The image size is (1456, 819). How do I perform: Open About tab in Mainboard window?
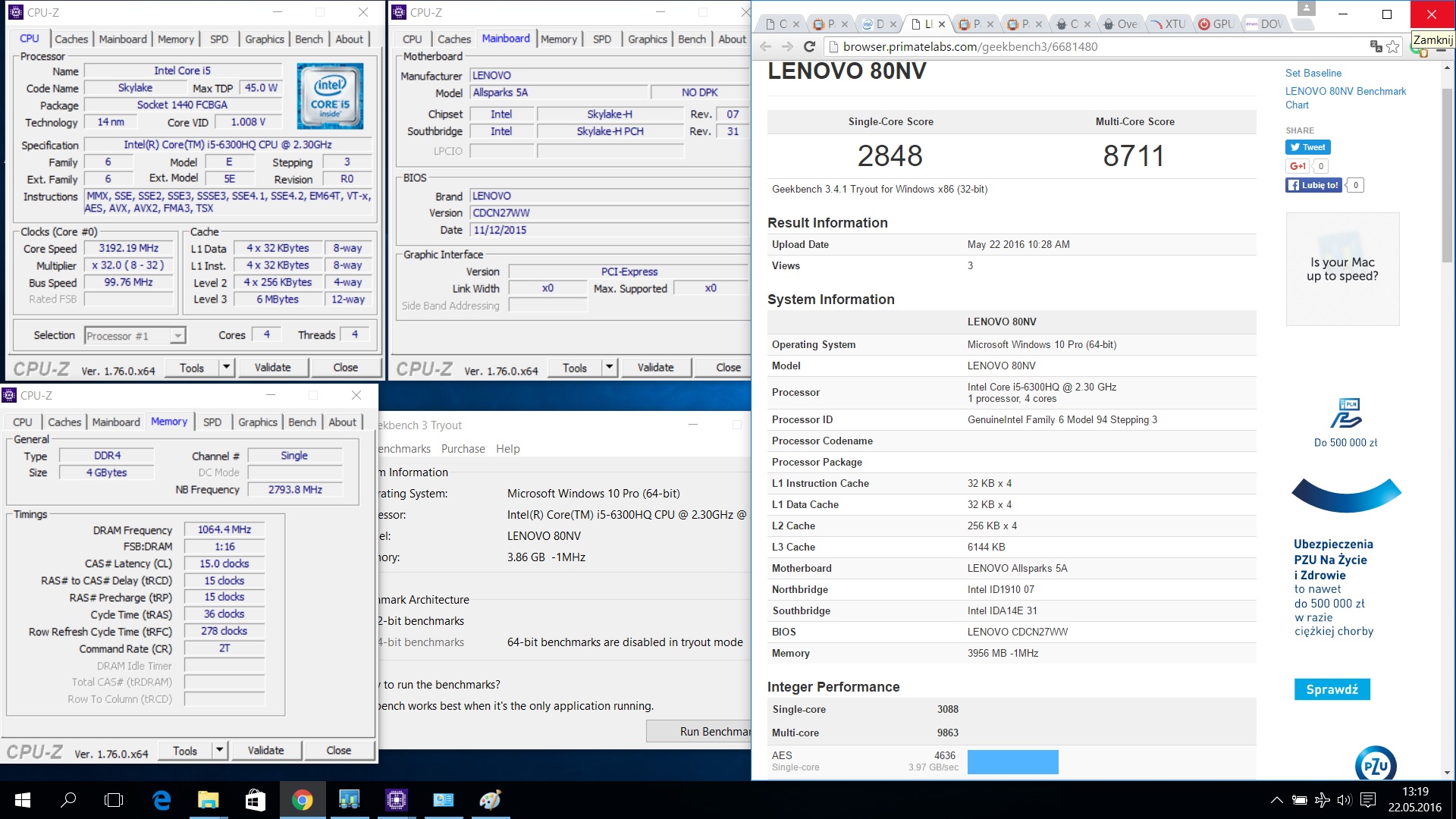(x=732, y=39)
